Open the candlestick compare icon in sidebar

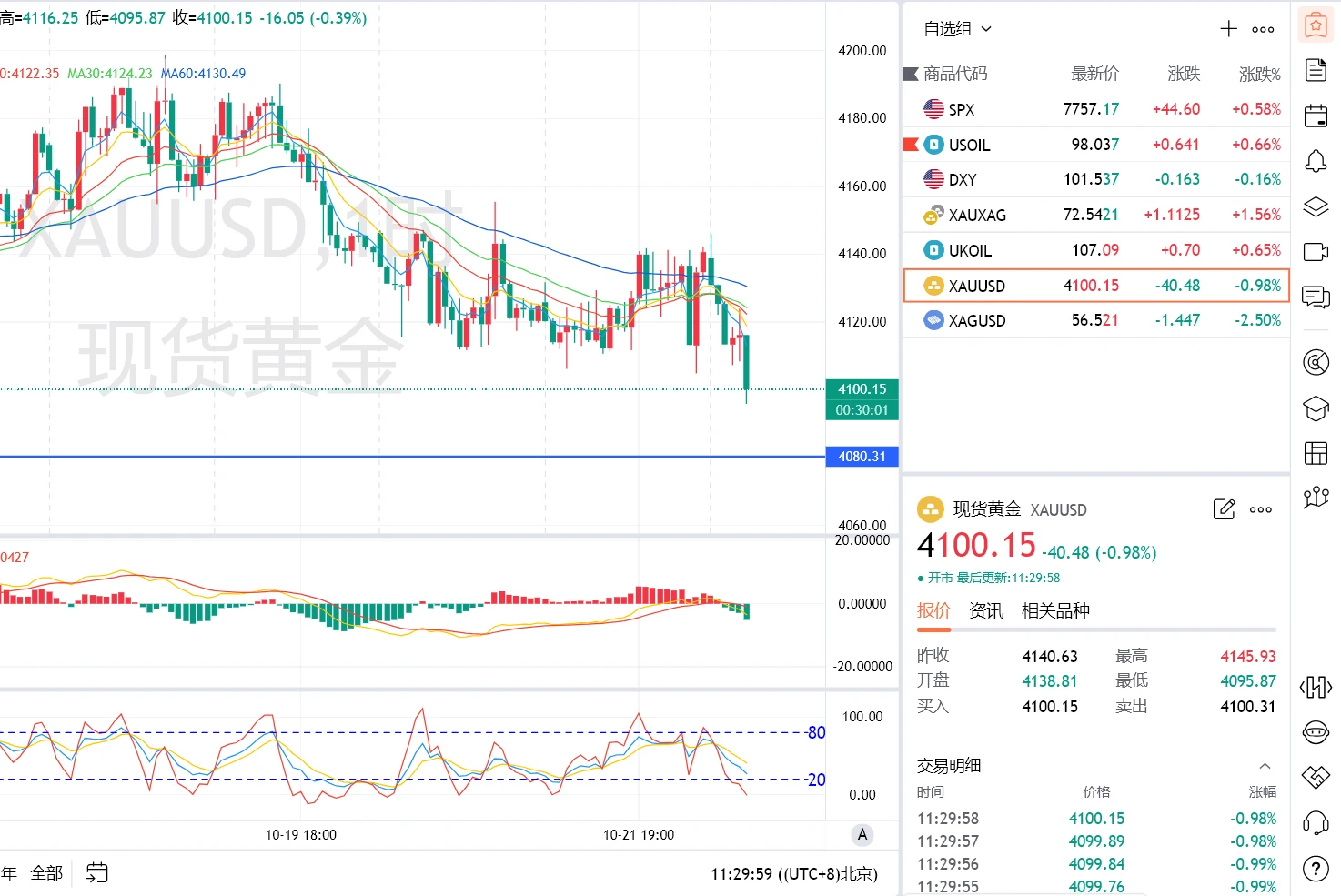coord(1316,687)
